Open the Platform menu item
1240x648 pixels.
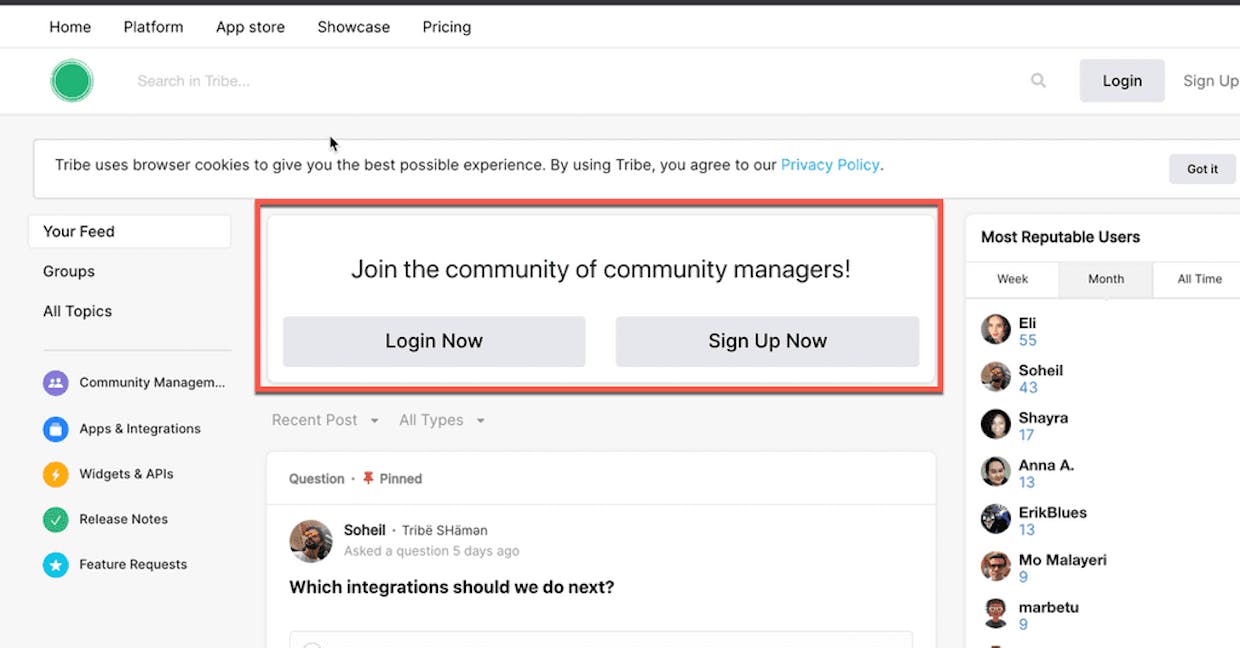[154, 27]
